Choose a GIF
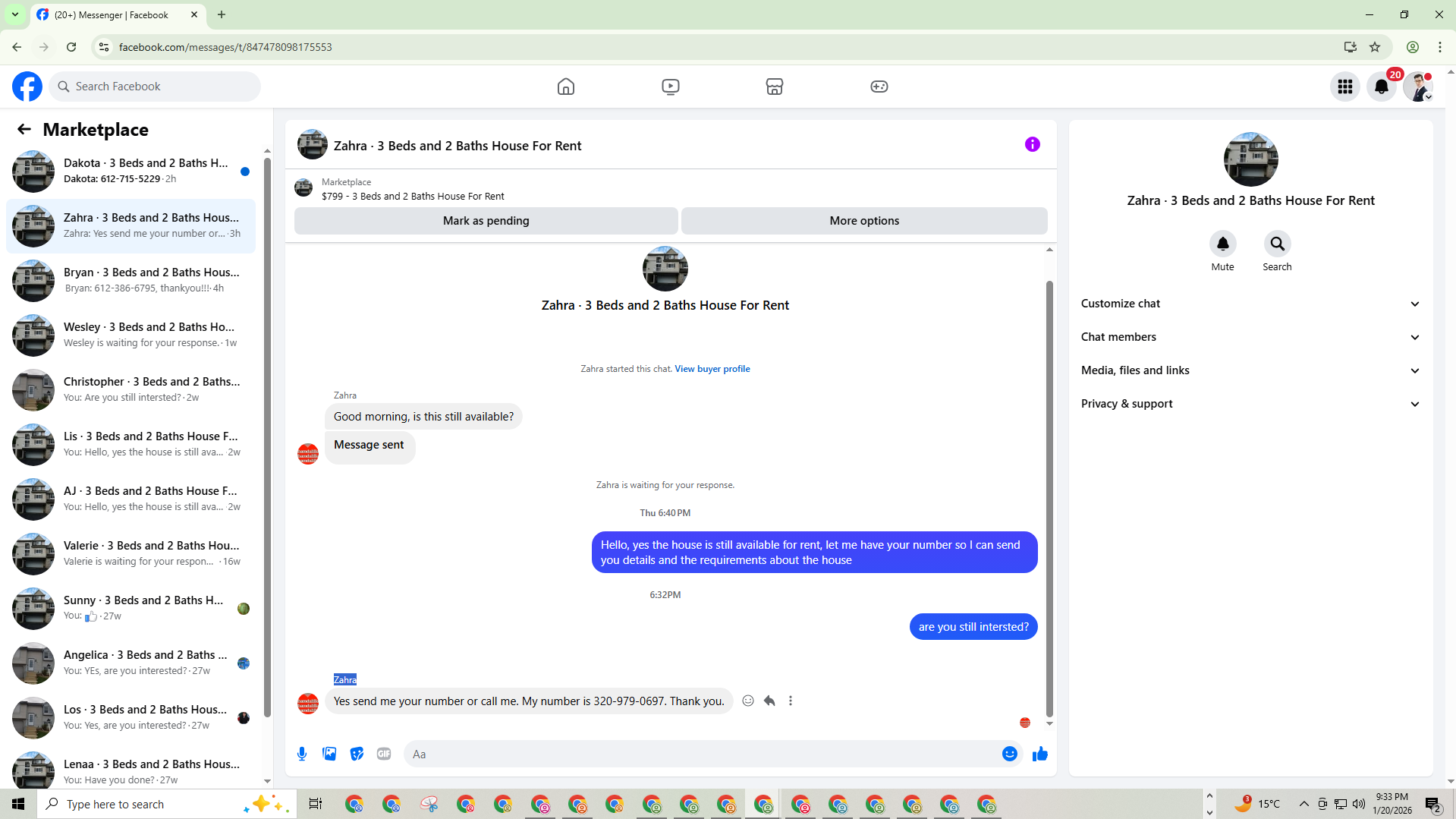1456x819 pixels. point(384,754)
